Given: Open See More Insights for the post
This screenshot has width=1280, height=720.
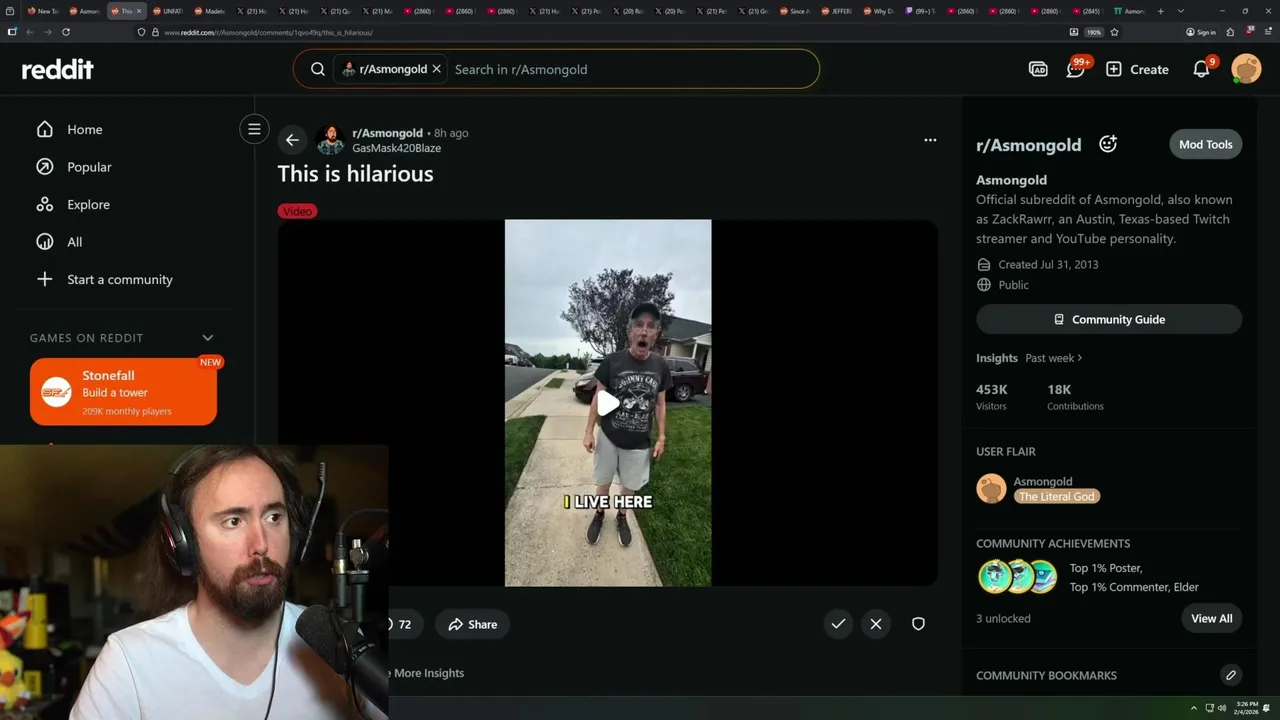Looking at the screenshot, I should (x=427, y=673).
